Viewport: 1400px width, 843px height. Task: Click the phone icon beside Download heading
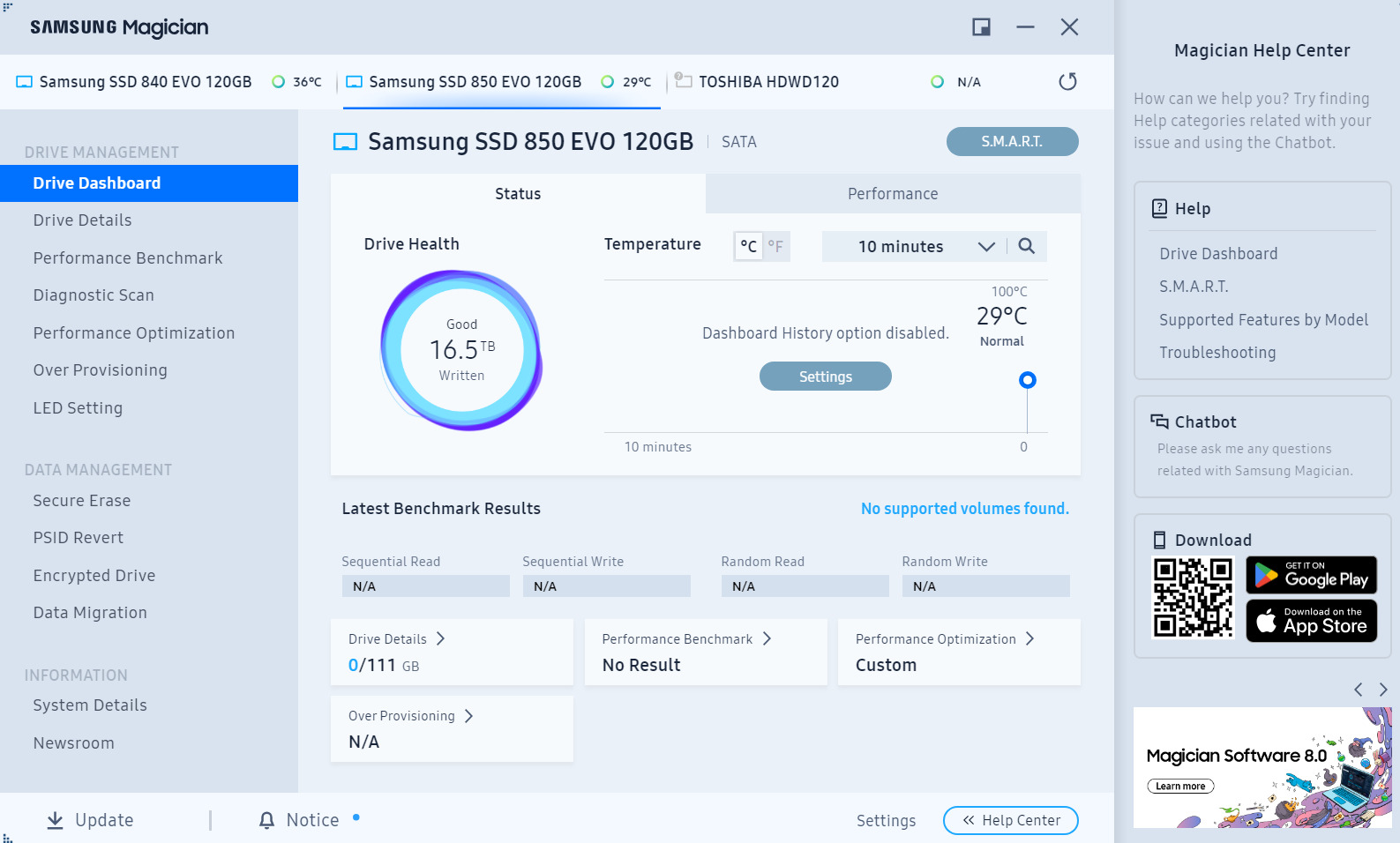pyautogui.click(x=1159, y=540)
